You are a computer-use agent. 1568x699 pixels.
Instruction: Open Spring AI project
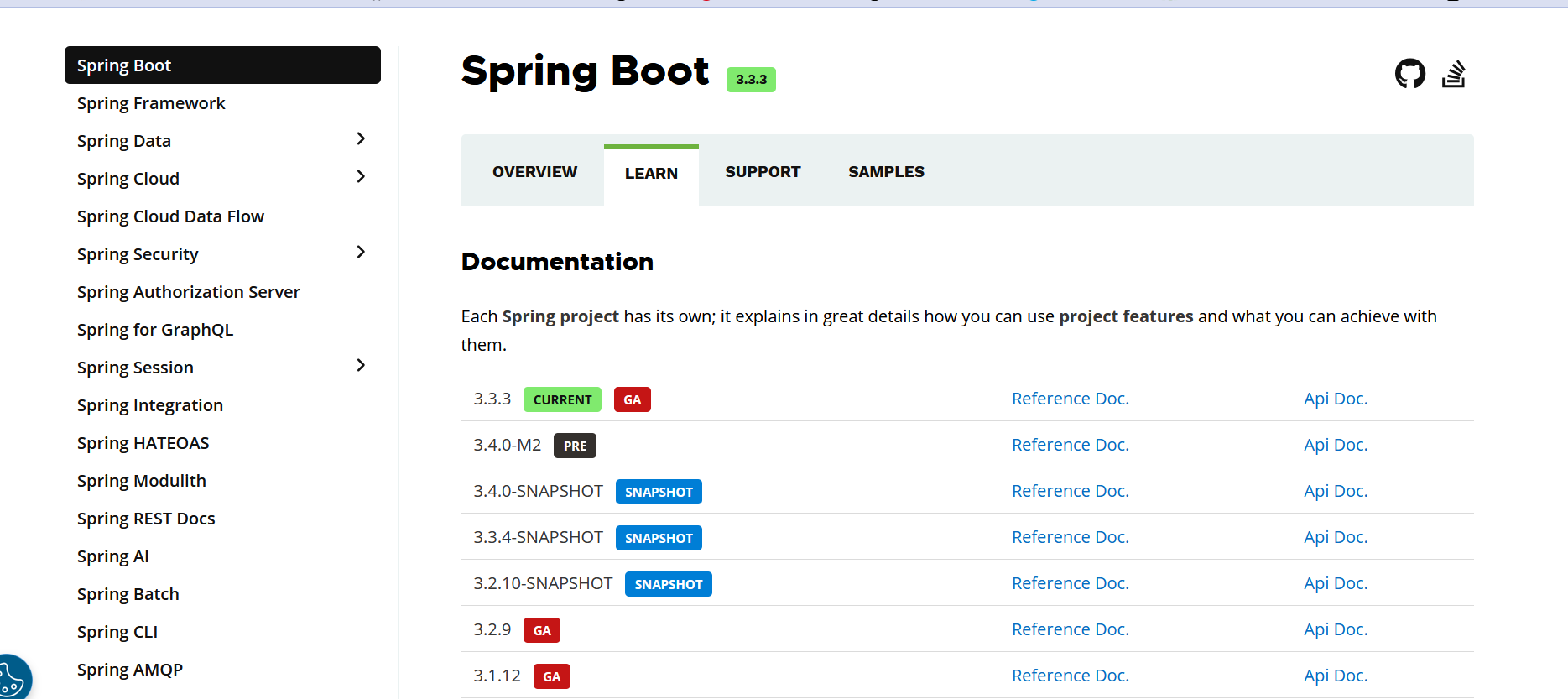113,556
